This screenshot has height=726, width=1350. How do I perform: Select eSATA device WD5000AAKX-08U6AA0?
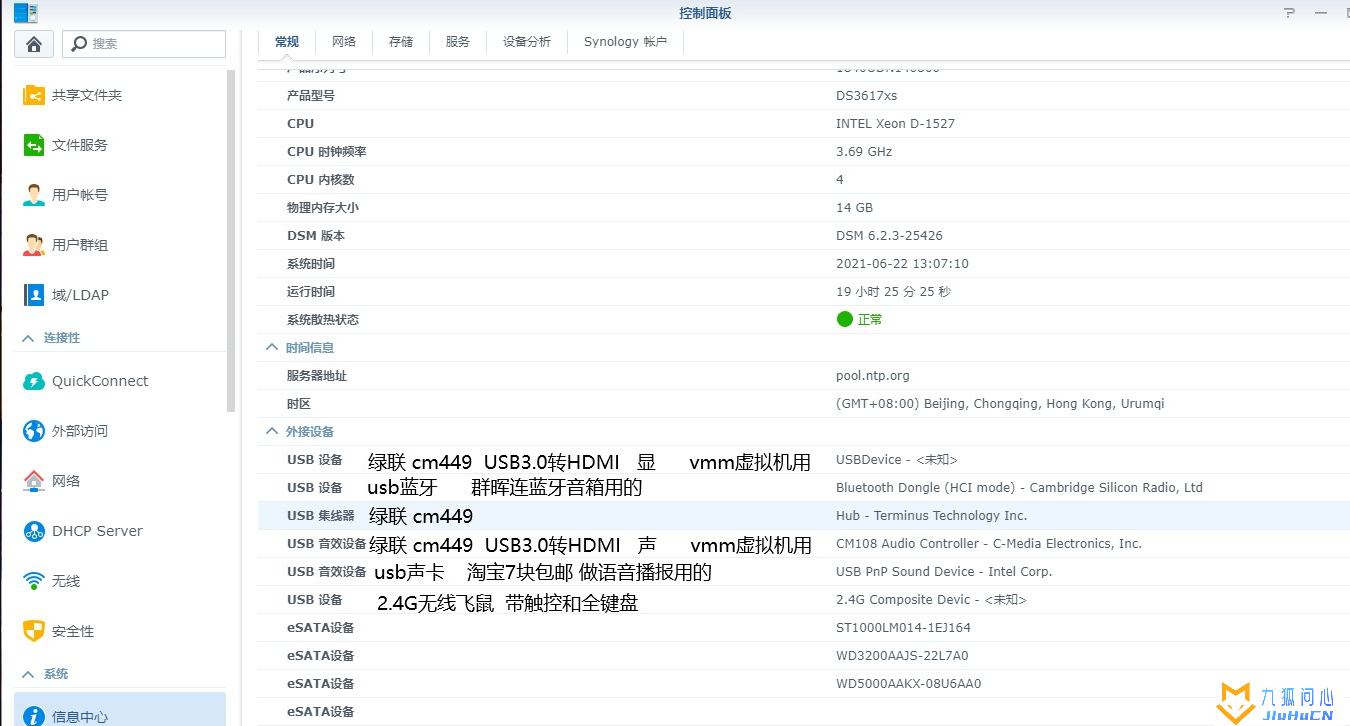(x=908, y=684)
